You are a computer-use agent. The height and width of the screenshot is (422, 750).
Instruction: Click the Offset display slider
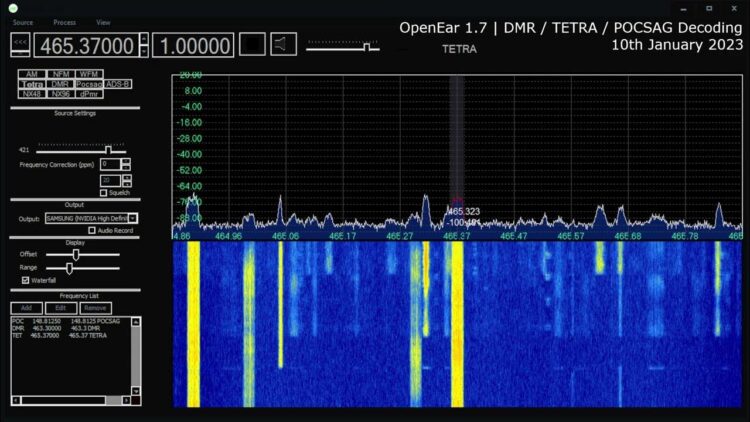[x=77, y=255]
